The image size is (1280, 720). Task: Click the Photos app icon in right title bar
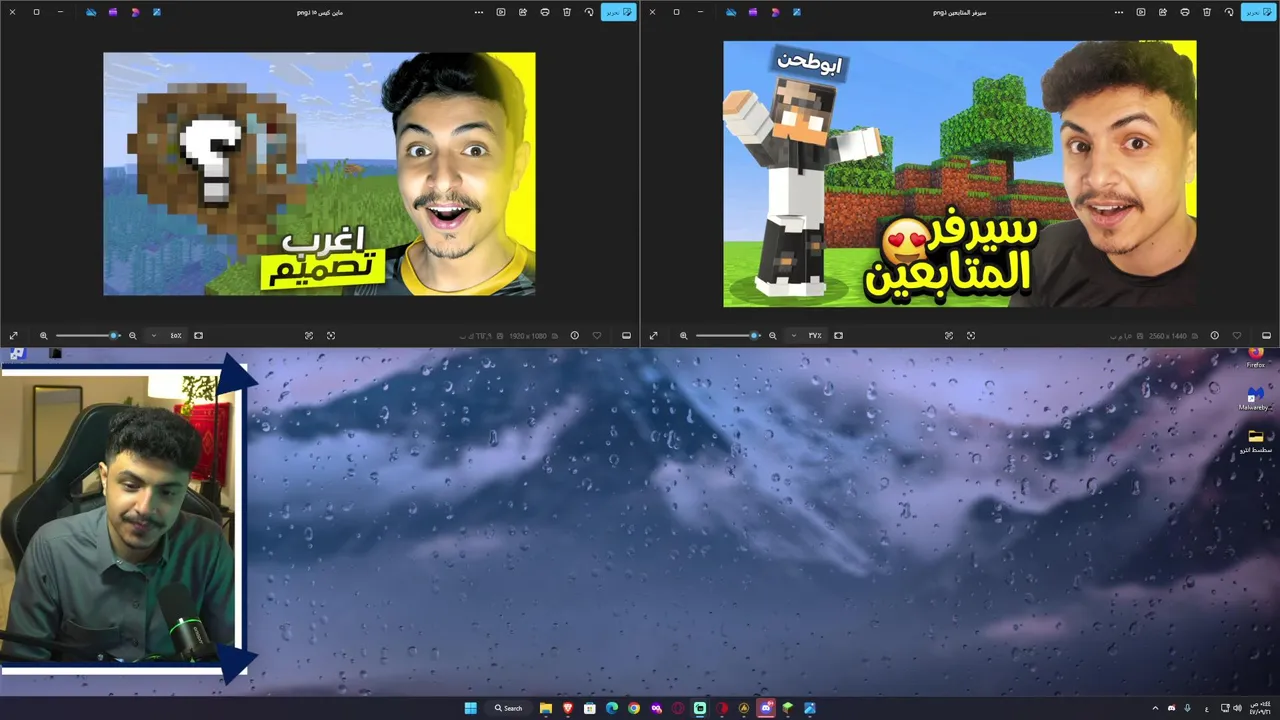point(797,12)
